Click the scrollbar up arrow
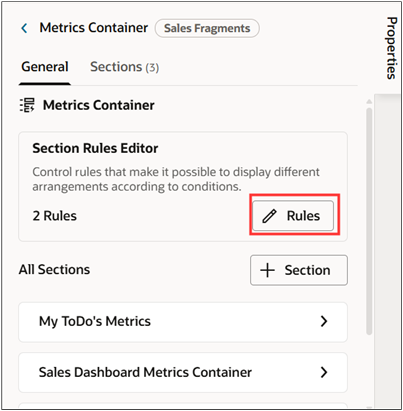 tap(369, 101)
